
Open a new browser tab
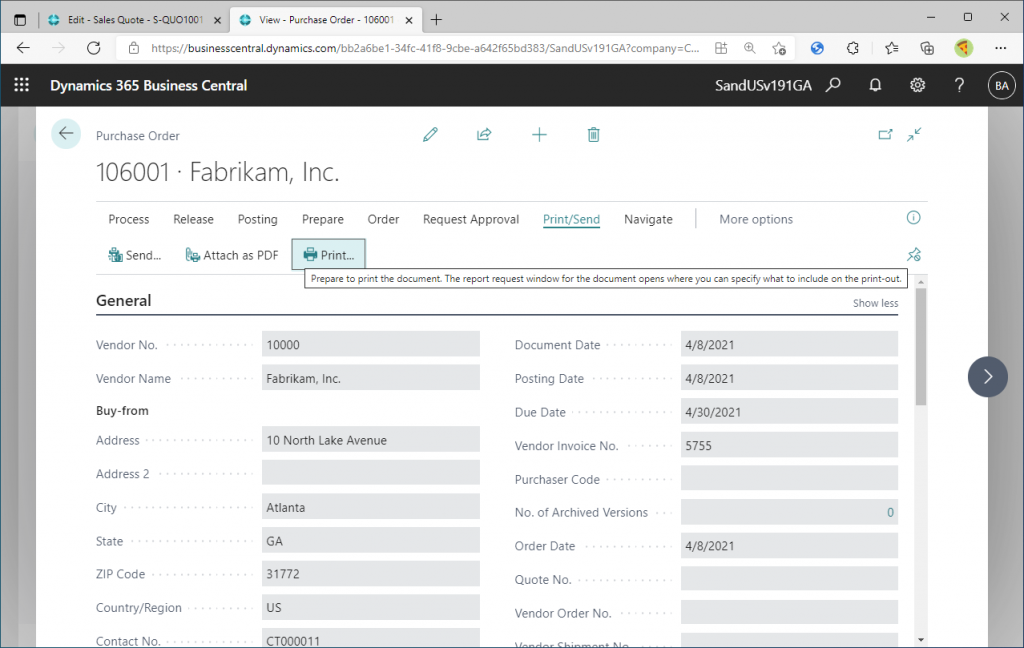[x=436, y=20]
